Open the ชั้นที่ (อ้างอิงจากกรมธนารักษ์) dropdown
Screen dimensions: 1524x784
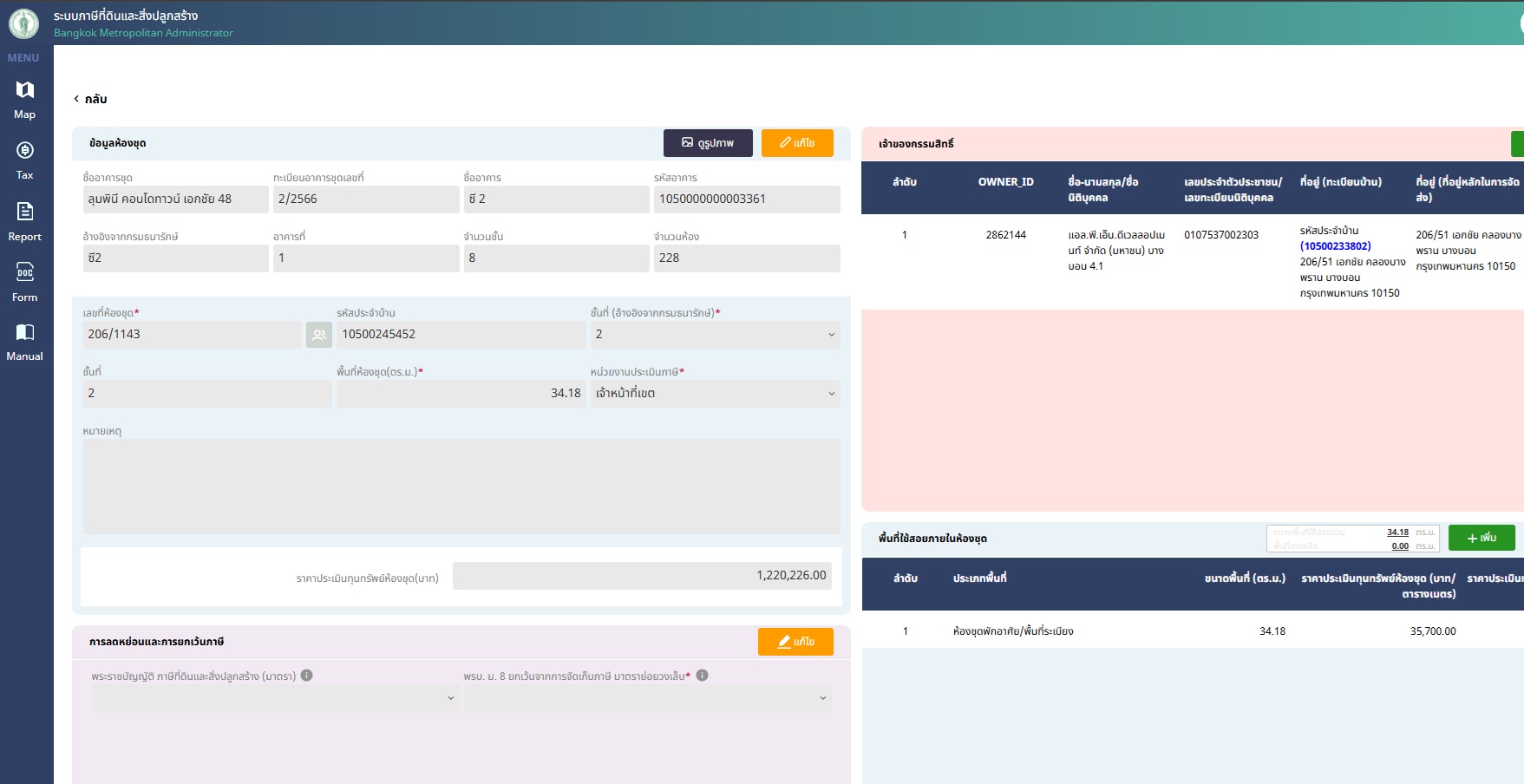tap(715, 335)
